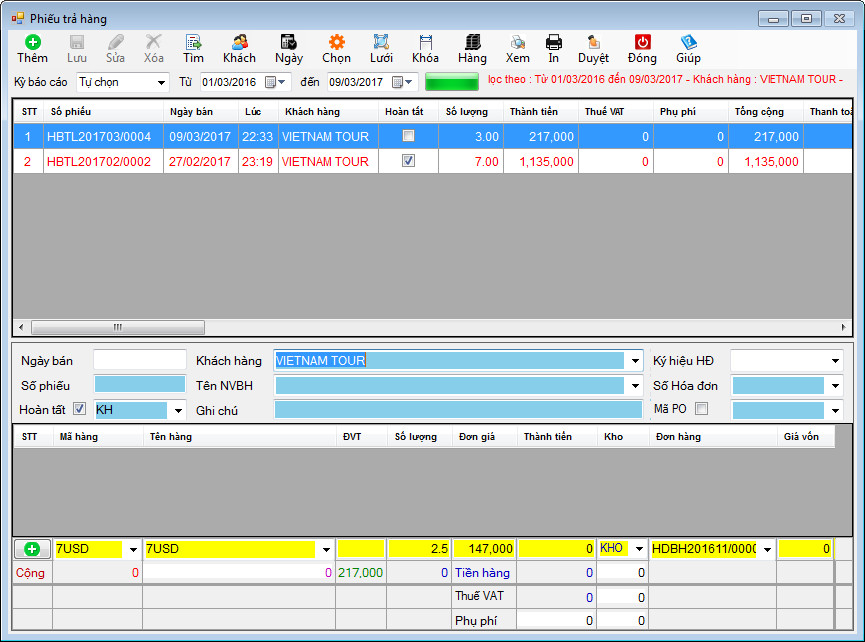Image resolution: width=865 pixels, height=642 pixels.
Task: Expand the Ký hiệu HĐ dropdown
Action: tap(835, 361)
